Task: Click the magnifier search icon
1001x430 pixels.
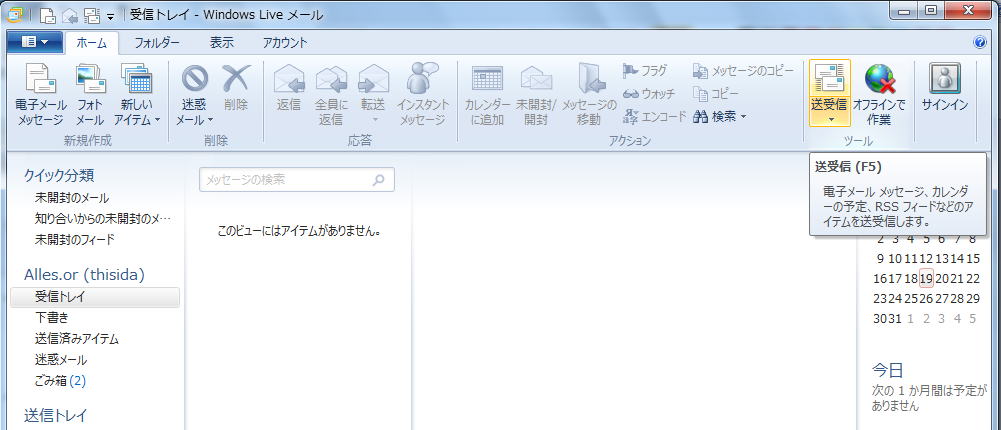Action: click(x=379, y=180)
